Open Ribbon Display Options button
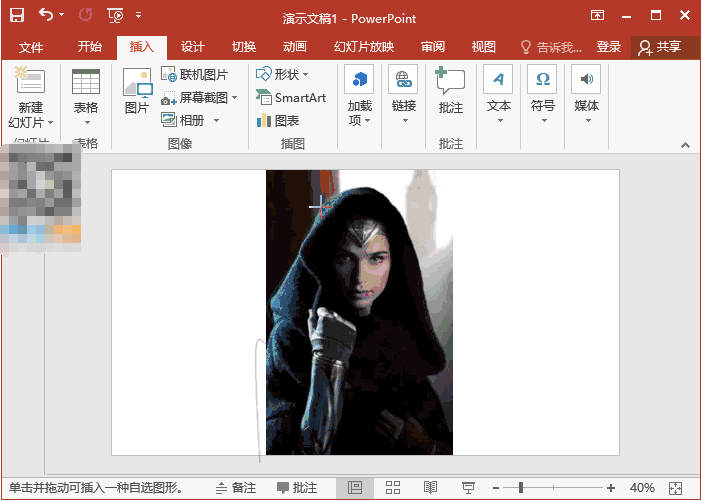The image size is (702, 500). 597,16
